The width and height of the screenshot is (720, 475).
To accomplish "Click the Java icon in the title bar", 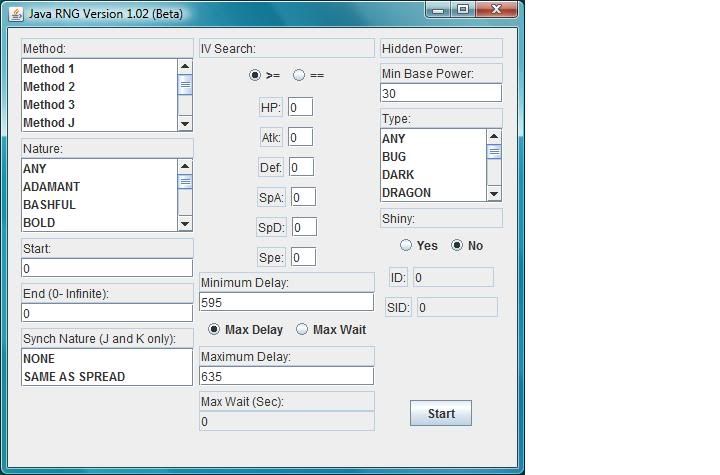I will click(x=16, y=14).
